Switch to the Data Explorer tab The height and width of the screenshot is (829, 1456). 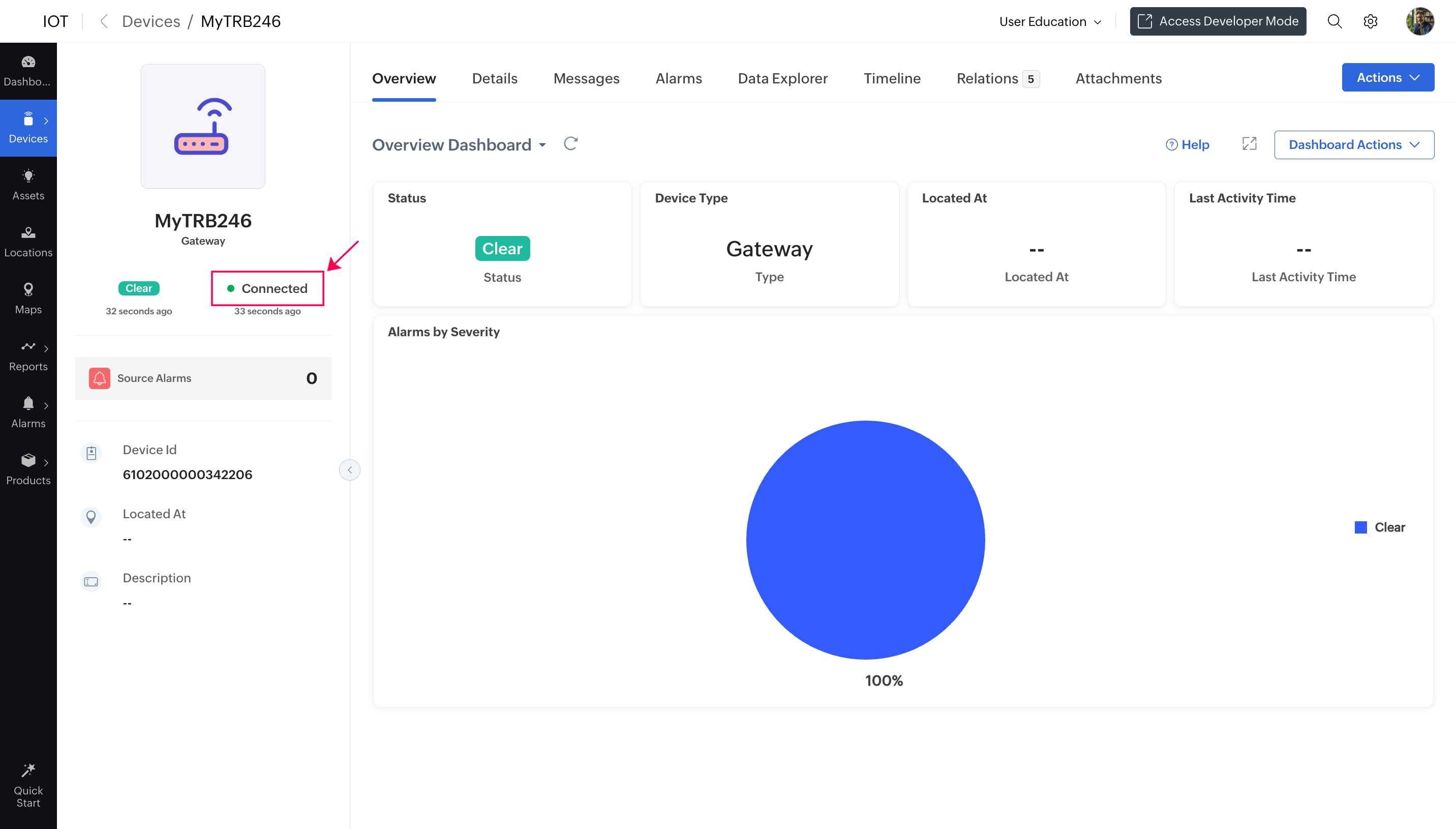tap(782, 78)
